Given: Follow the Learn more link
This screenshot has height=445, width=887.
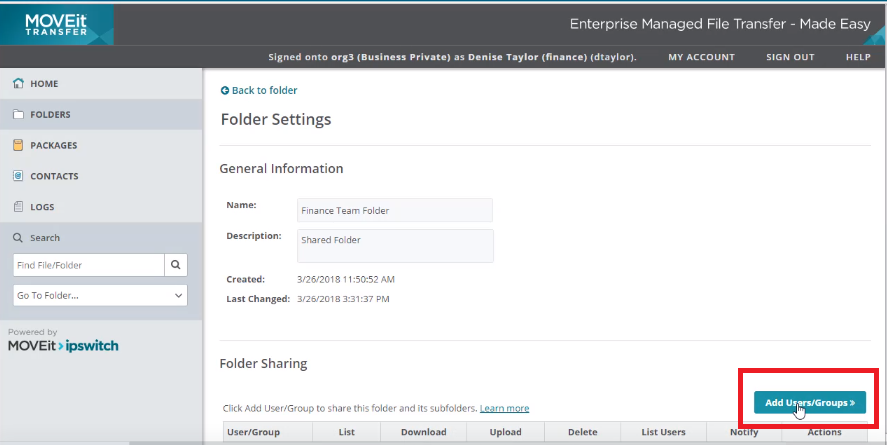Looking at the screenshot, I should [504, 409].
